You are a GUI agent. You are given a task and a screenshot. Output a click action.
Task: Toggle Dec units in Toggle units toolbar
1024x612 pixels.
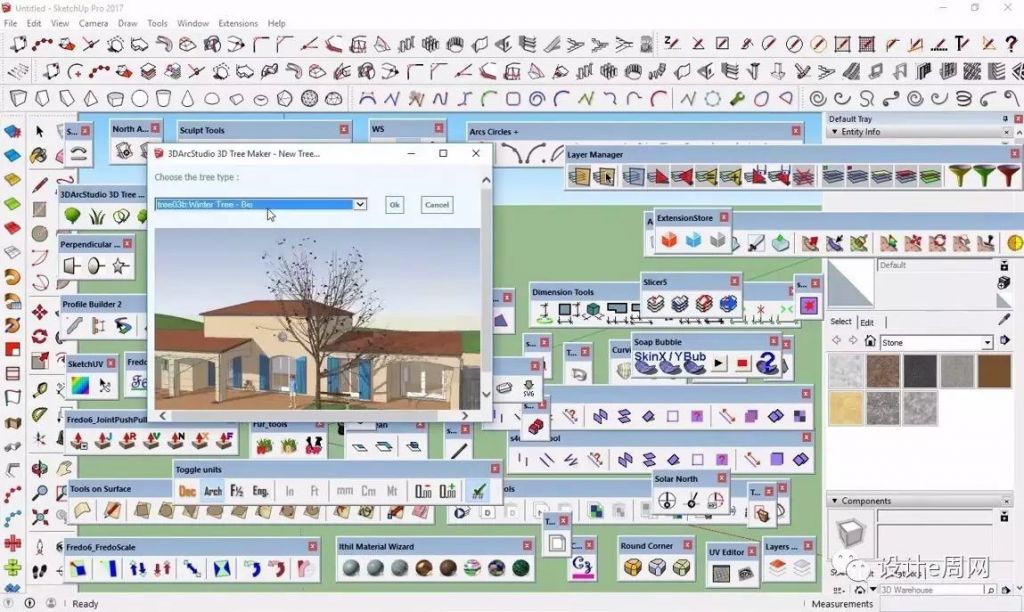click(187, 491)
